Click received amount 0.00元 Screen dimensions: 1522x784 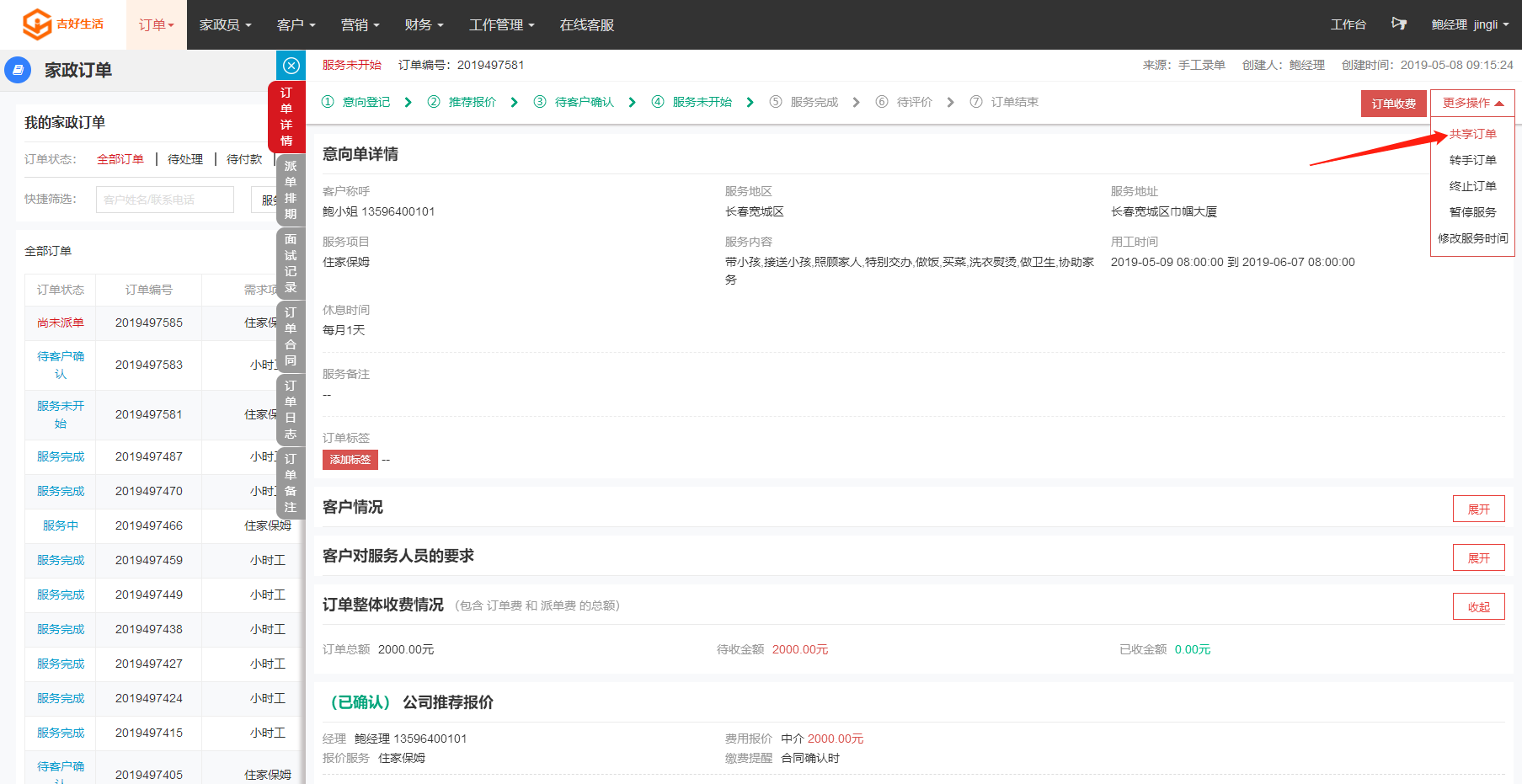click(1193, 649)
